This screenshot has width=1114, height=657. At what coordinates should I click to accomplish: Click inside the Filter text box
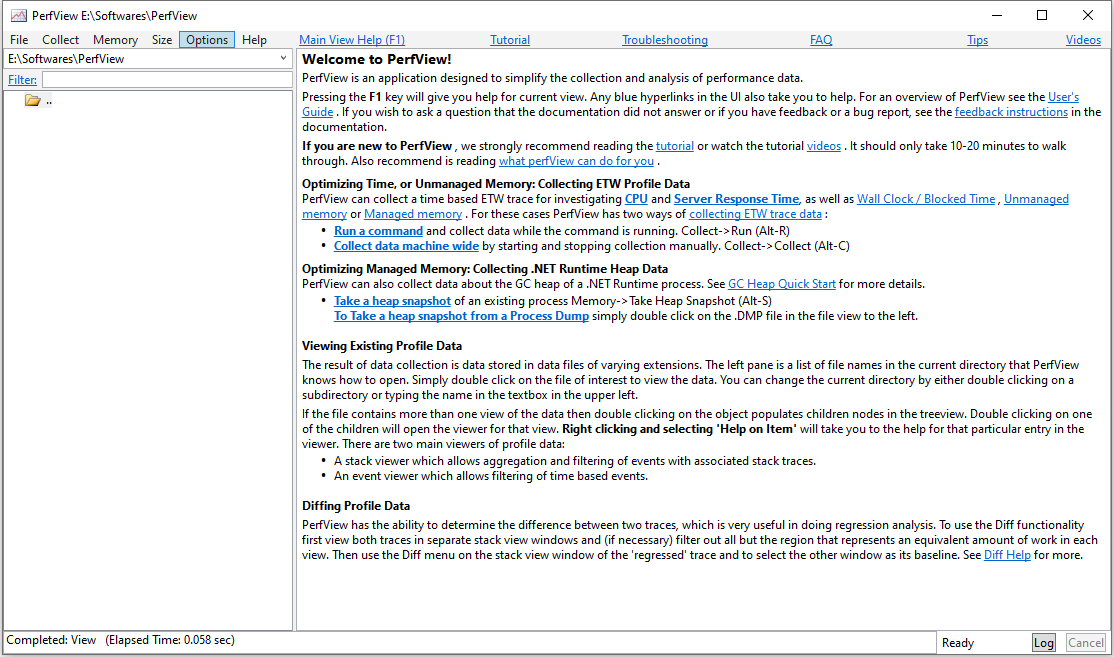point(167,80)
